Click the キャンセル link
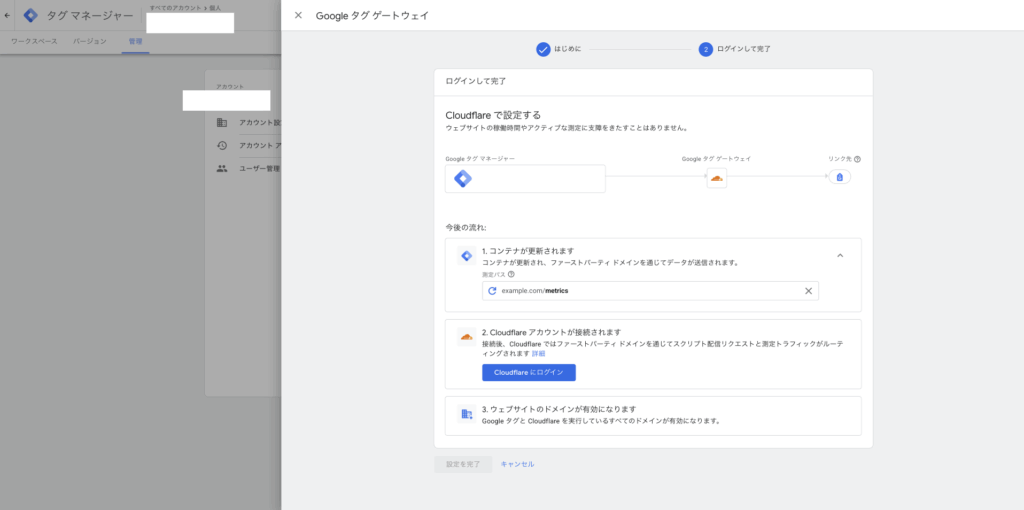Image resolution: width=1024 pixels, height=510 pixels. tap(517, 464)
